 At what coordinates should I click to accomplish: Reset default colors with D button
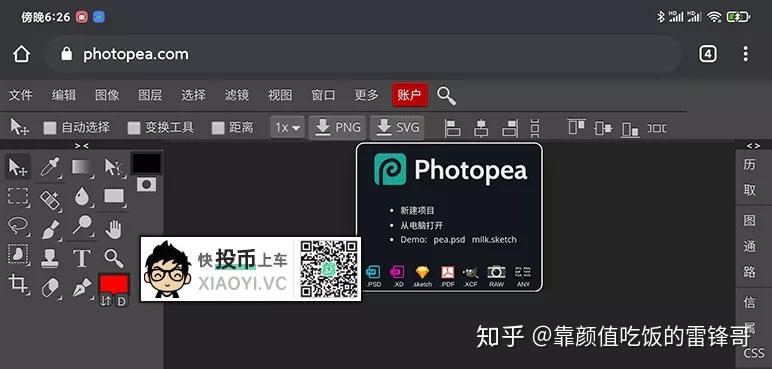122,301
